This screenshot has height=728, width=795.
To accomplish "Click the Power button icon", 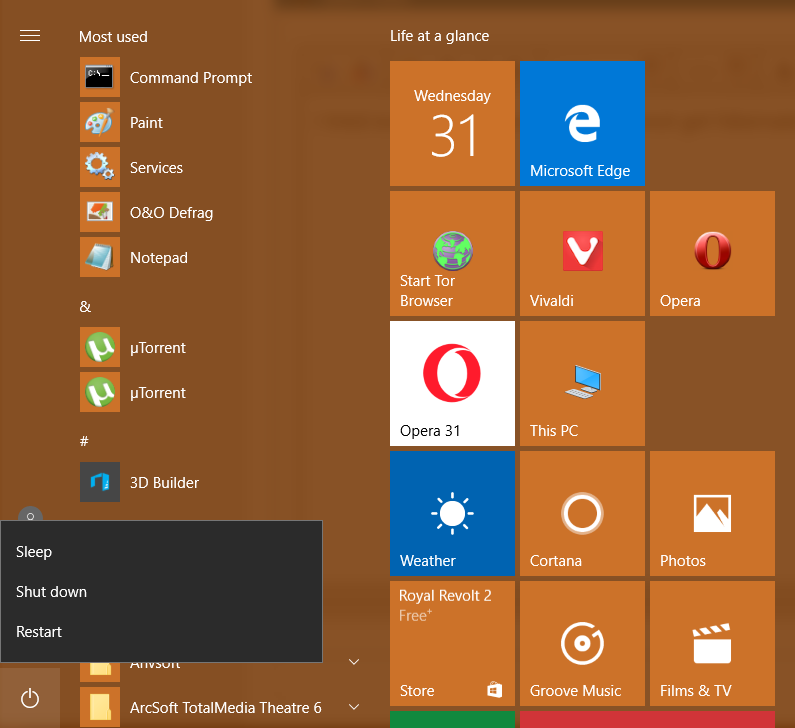I will [x=30, y=698].
